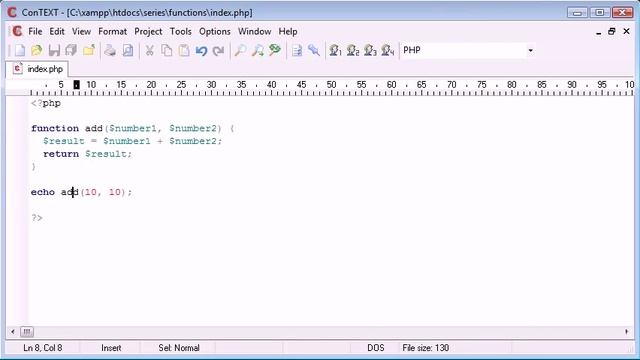
Task: Open a file using the folder icon
Action: pyautogui.click(x=36, y=51)
